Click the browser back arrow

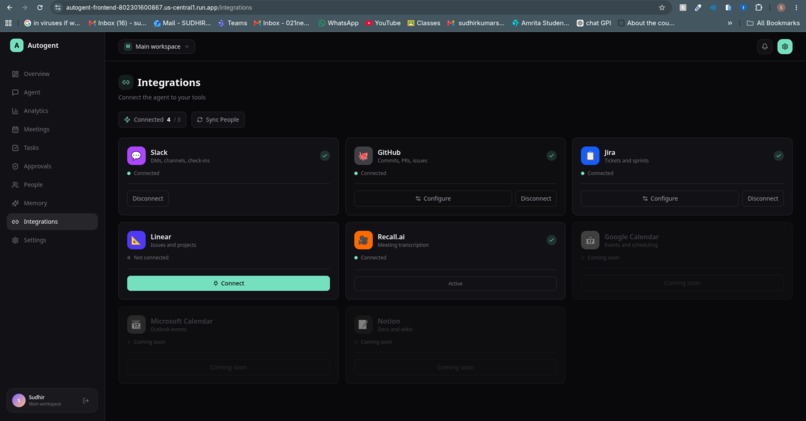tap(9, 8)
